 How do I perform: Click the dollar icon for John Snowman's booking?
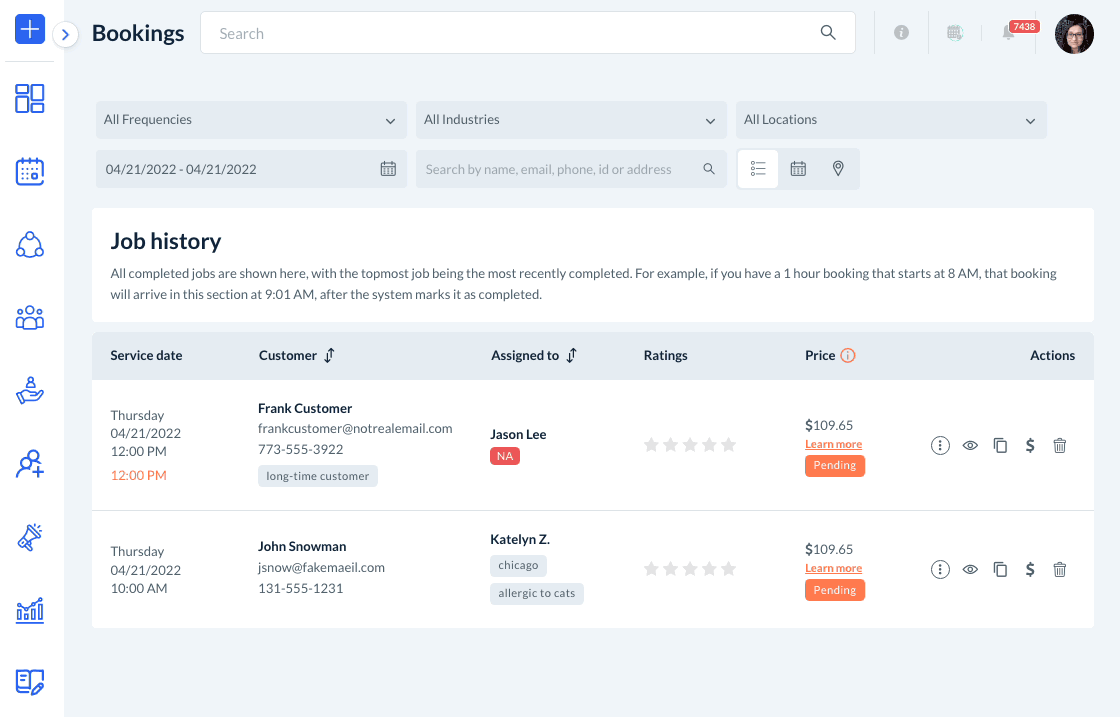pos(1030,570)
